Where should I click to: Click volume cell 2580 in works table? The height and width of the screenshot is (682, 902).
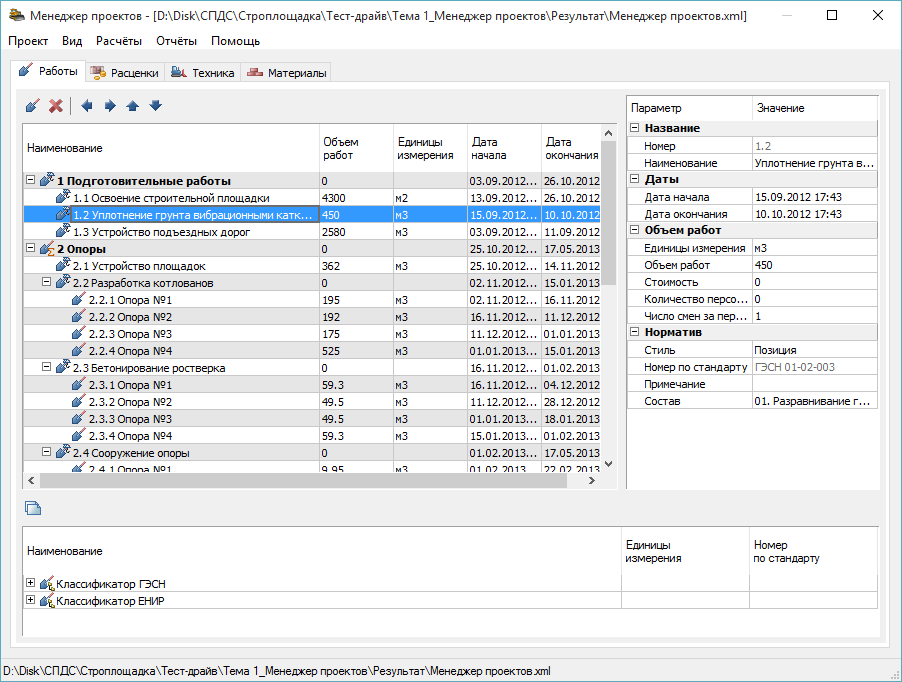[x=356, y=231]
